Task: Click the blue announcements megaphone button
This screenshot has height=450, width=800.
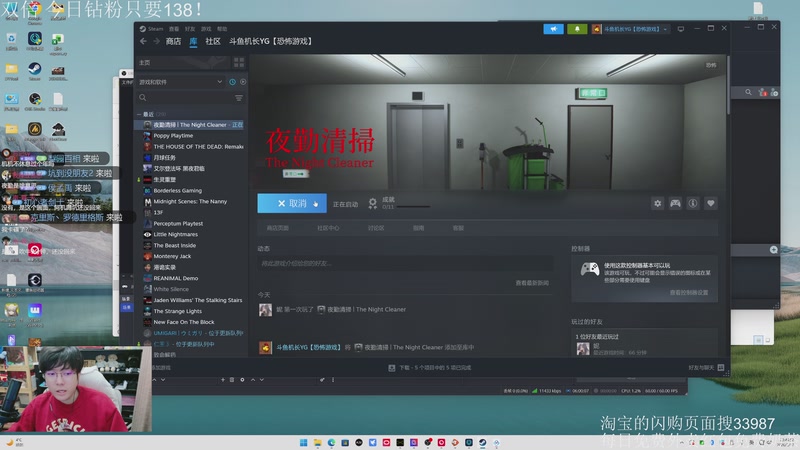Action: pyautogui.click(x=554, y=29)
